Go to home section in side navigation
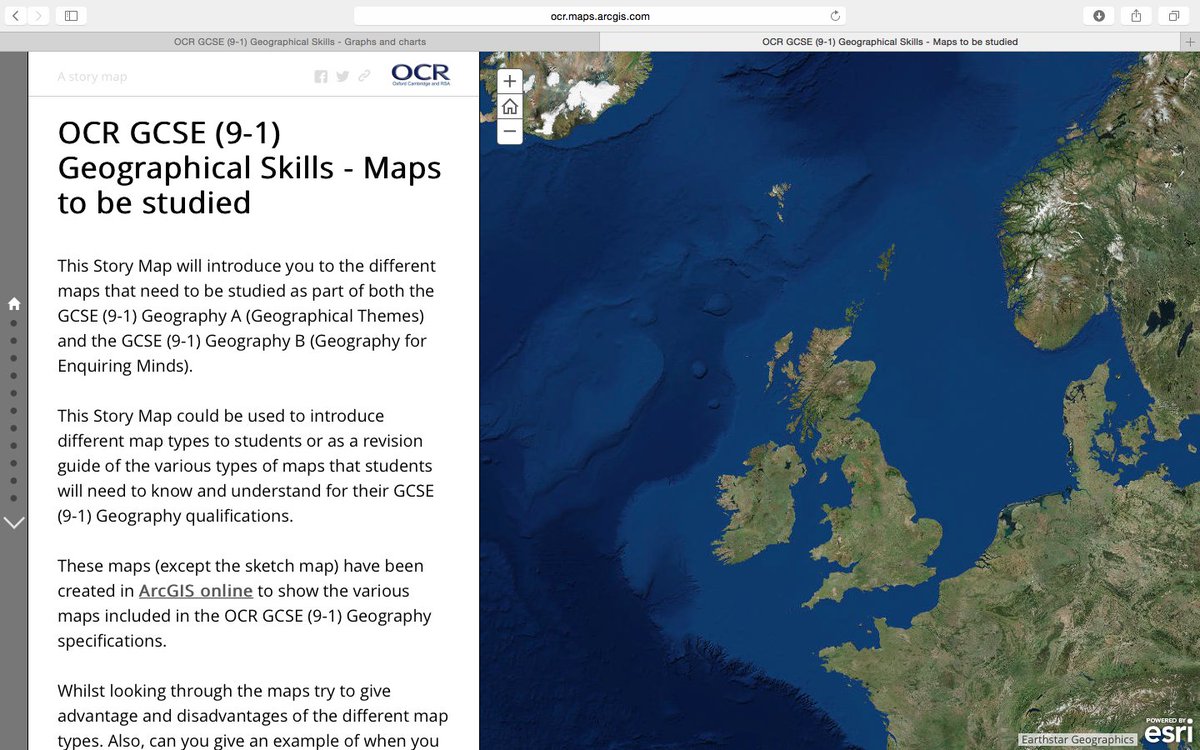1200x750 pixels. tap(14, 303)
